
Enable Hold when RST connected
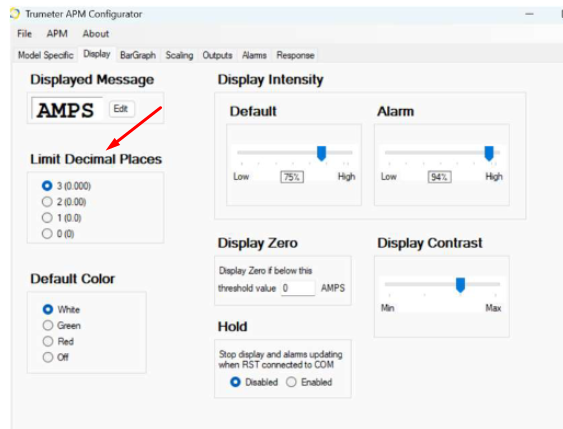(x=309, y=382)
